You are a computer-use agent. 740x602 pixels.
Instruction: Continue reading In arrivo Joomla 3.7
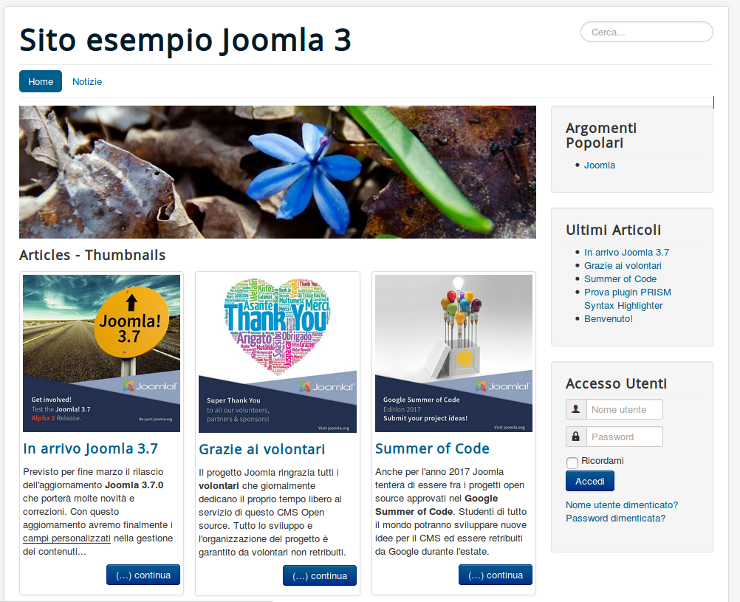[143, 575]
